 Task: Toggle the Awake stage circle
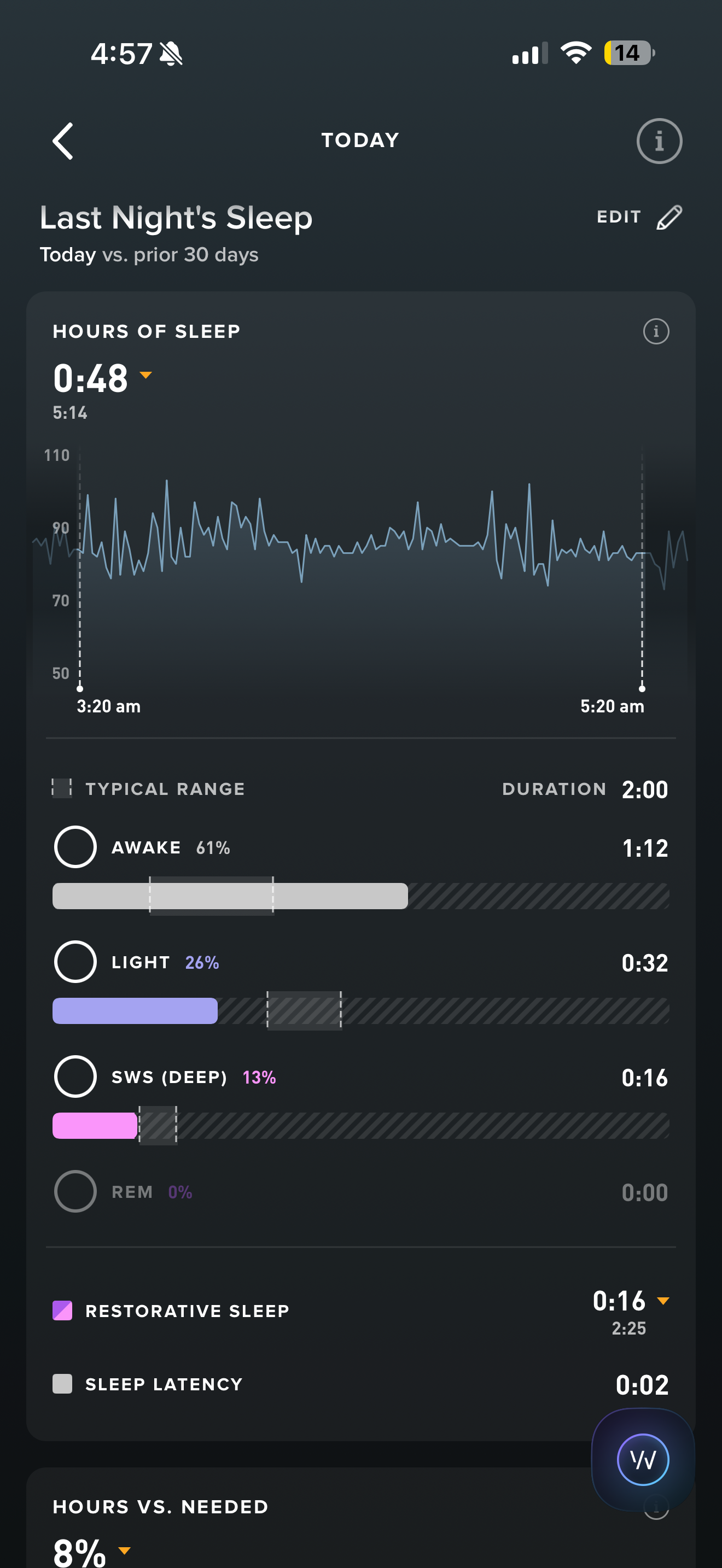[x=75, y=847]
